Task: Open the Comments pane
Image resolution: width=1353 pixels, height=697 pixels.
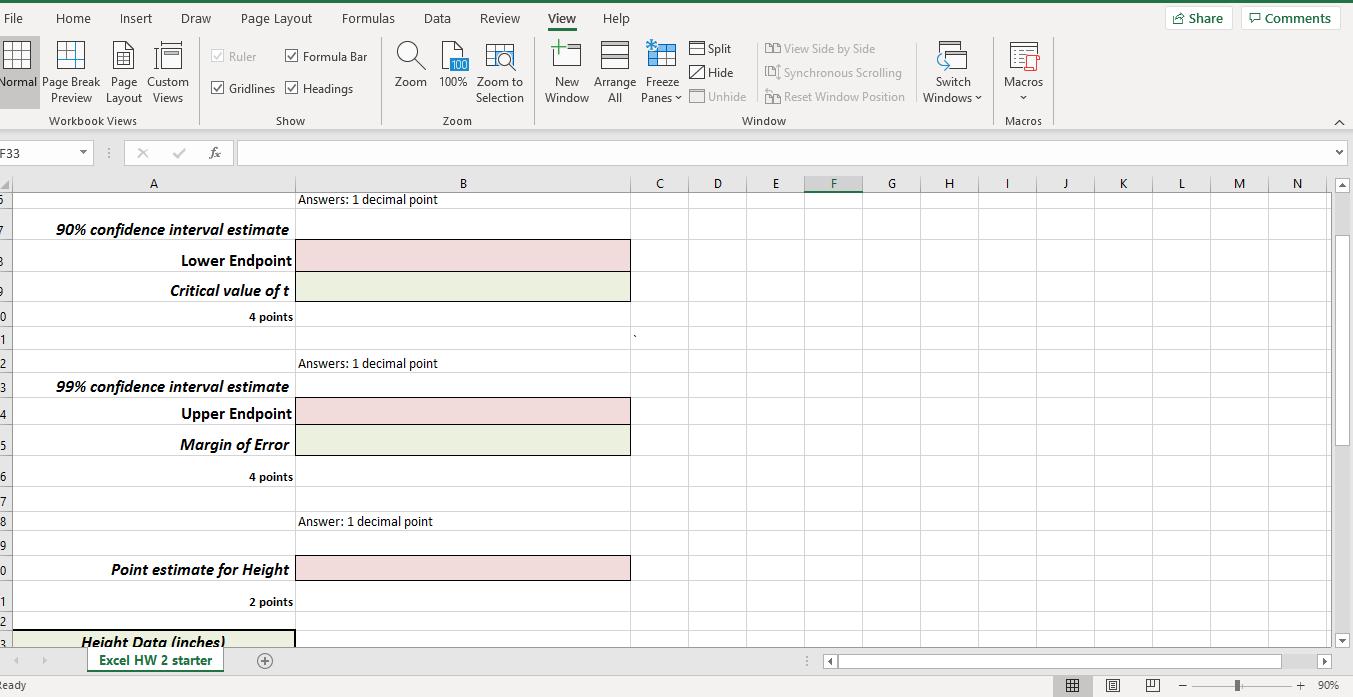Action: tap(1290, 17)
